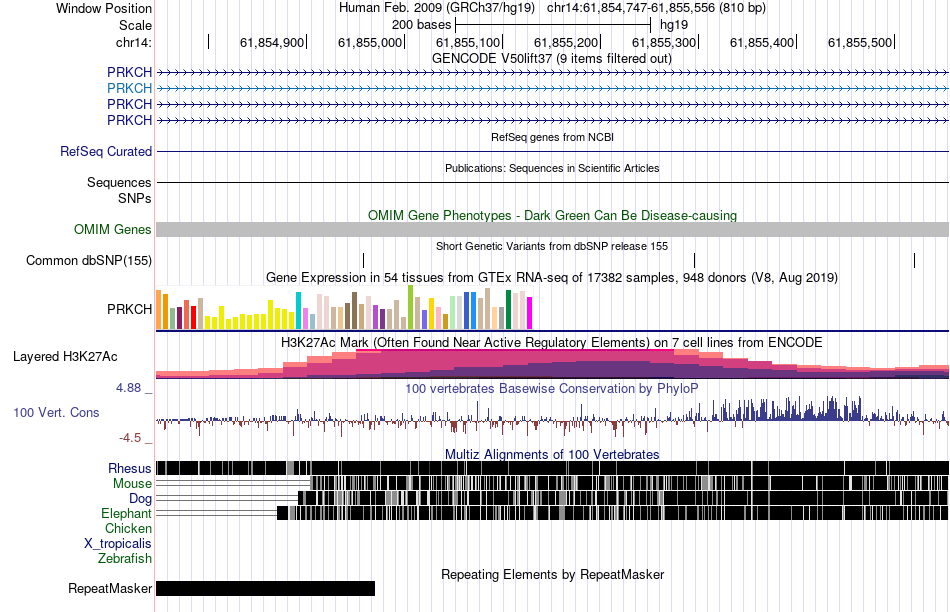The image size is (950, 612).
Task: Click the light-blue PRKCH transcript label
Action: tap(129, 88)
